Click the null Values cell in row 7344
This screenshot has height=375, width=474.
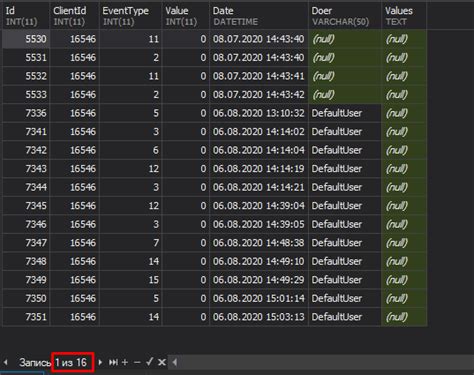404,187
